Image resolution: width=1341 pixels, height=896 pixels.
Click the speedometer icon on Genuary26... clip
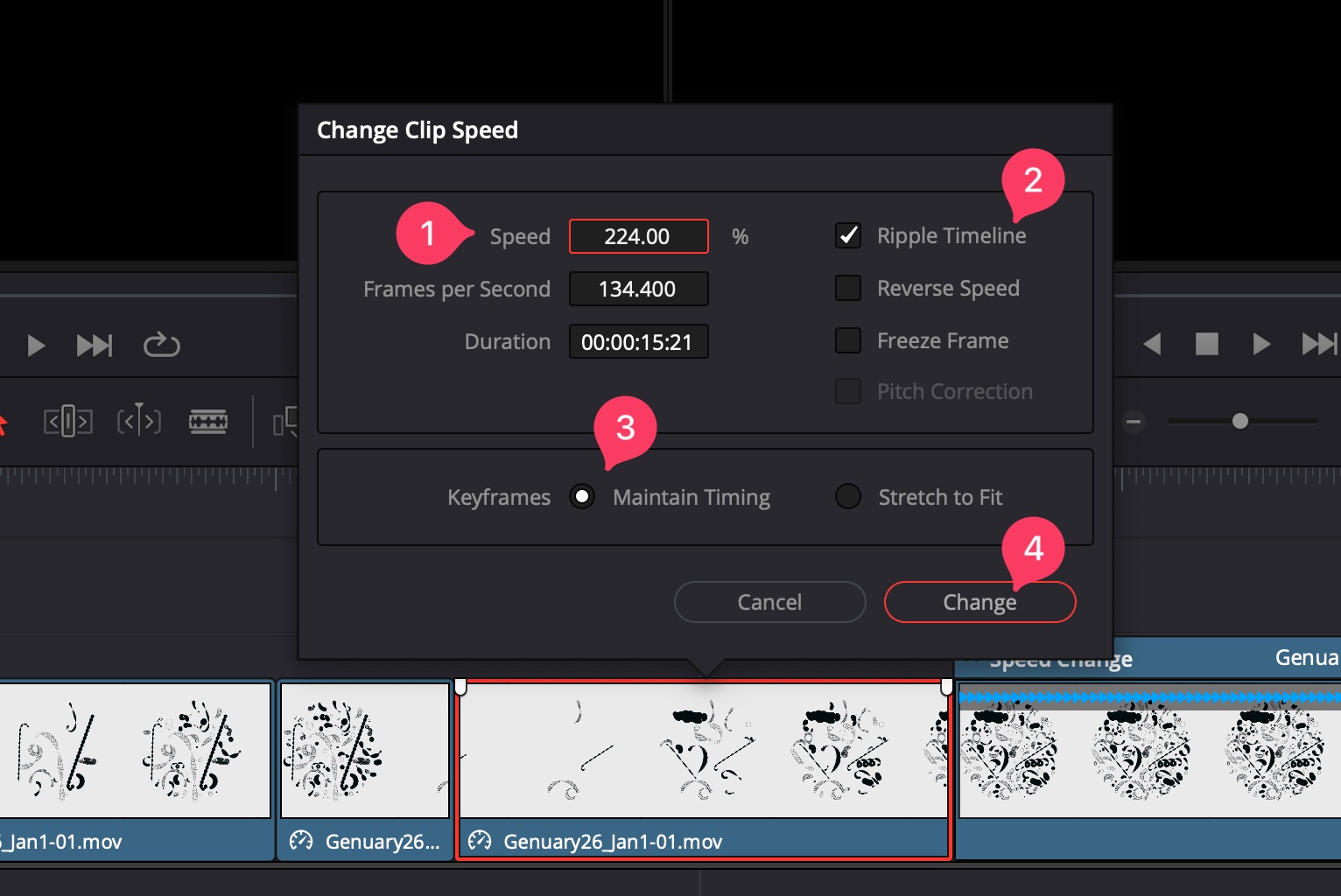pyautogui.click(x=300, y=841)
